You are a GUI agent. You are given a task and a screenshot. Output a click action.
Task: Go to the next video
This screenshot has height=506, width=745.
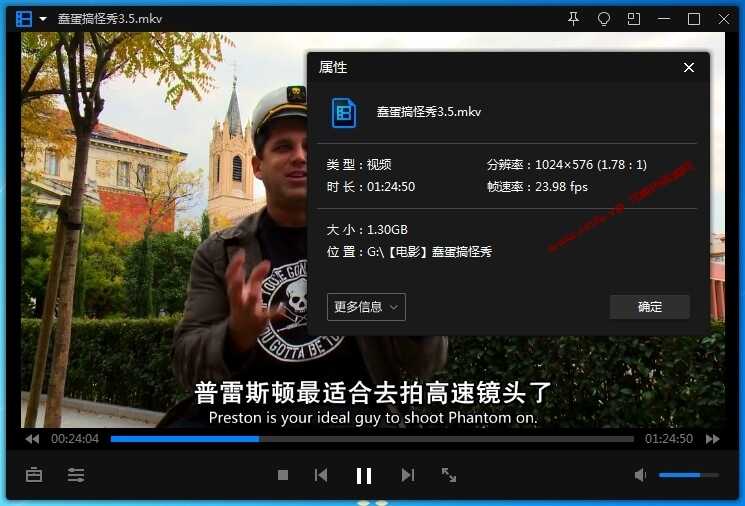click(408, 475)
